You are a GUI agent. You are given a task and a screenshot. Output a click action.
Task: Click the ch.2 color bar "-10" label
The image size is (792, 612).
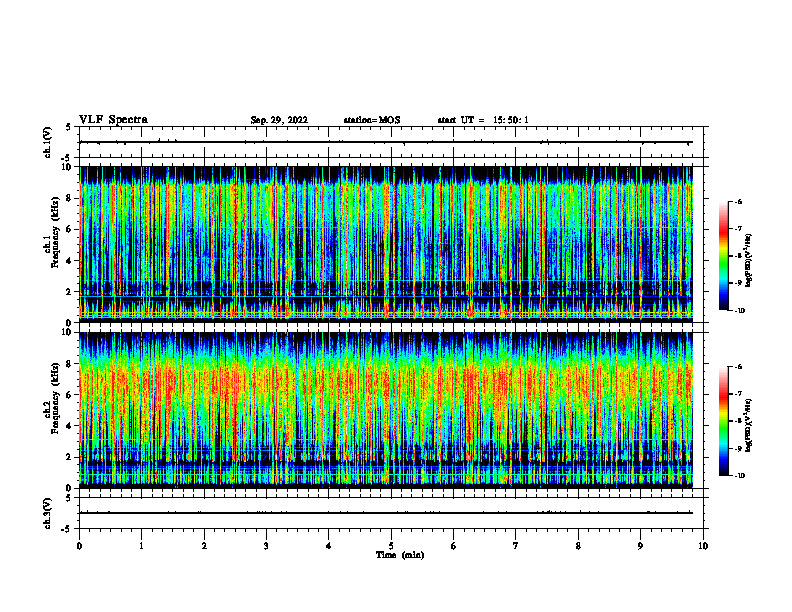coord(738,476)
